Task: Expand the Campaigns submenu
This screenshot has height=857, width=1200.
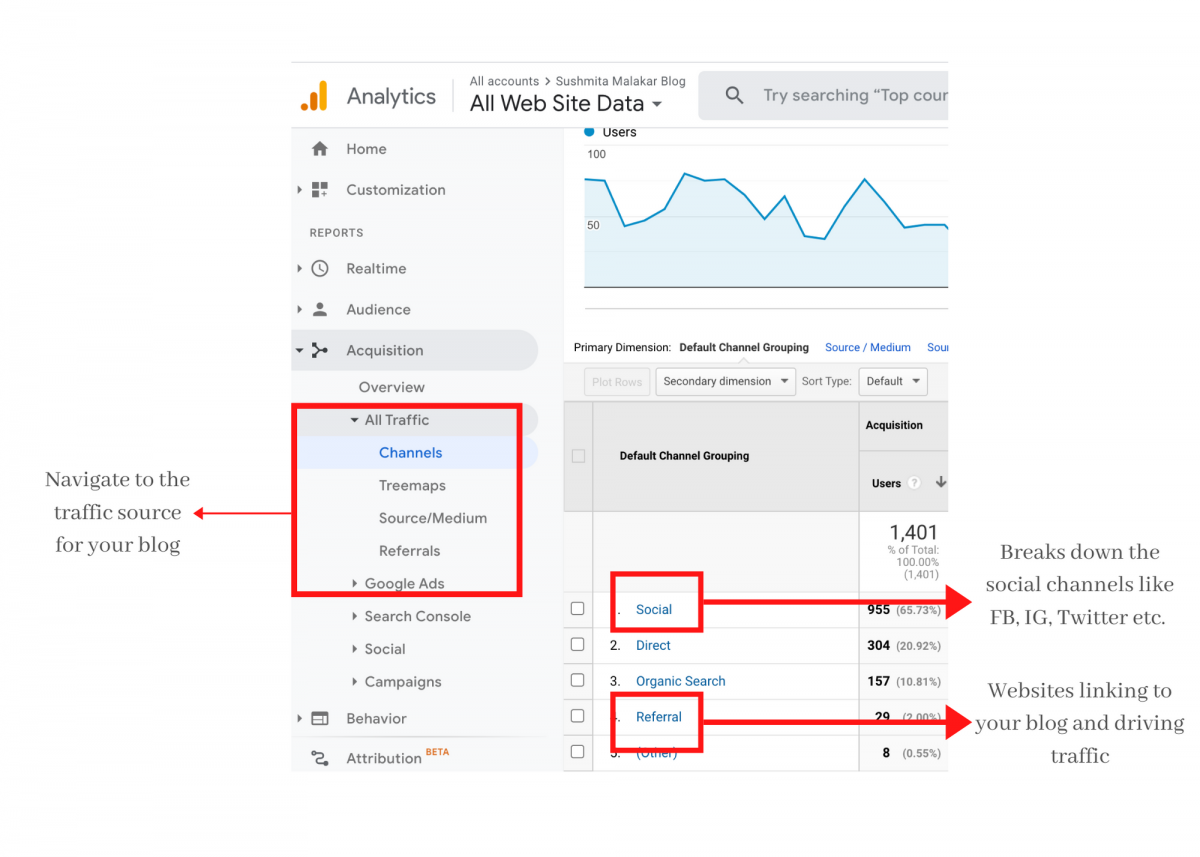Action: 355,681
